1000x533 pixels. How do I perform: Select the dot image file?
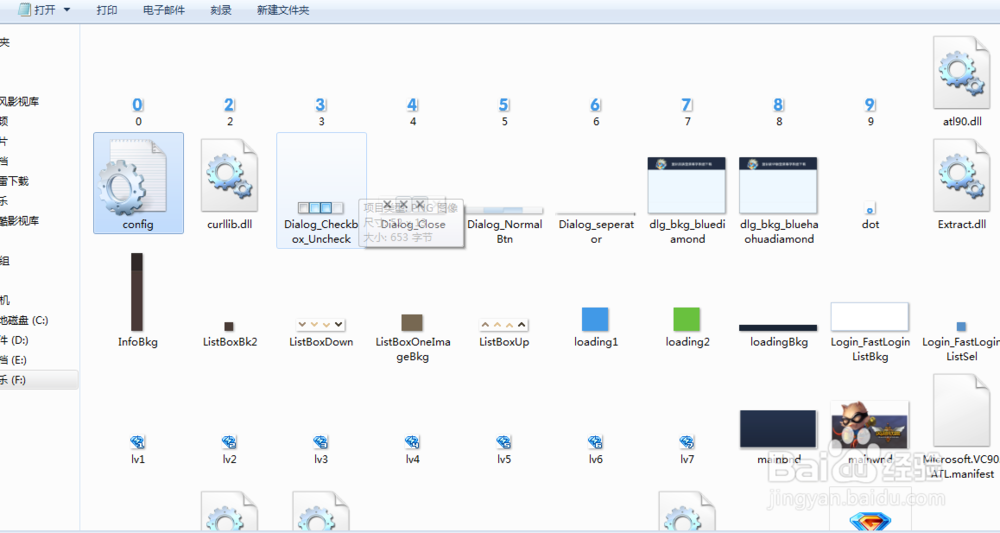click(x=870, y=208)
